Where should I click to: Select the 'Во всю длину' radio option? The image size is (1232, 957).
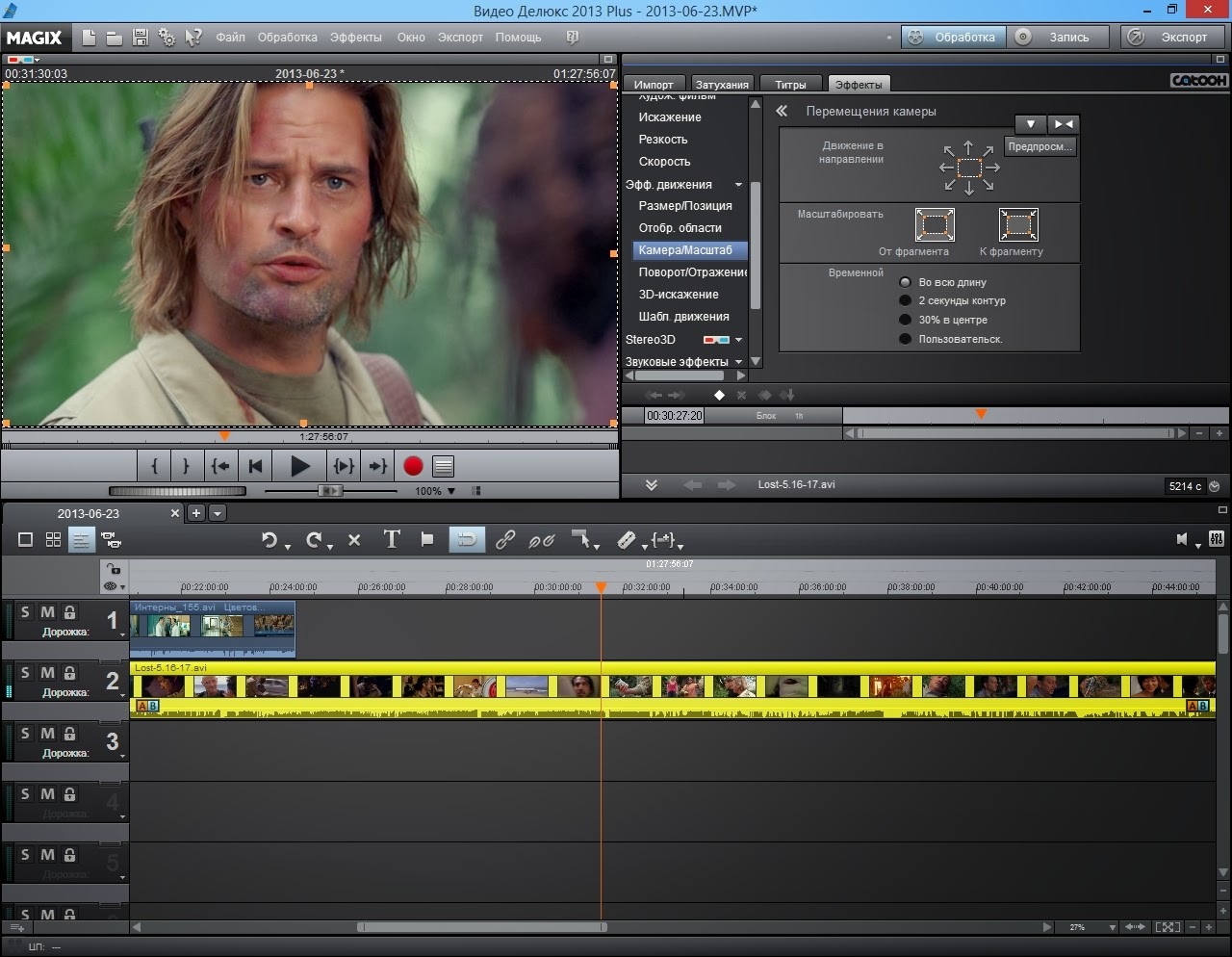click(905, 282)
